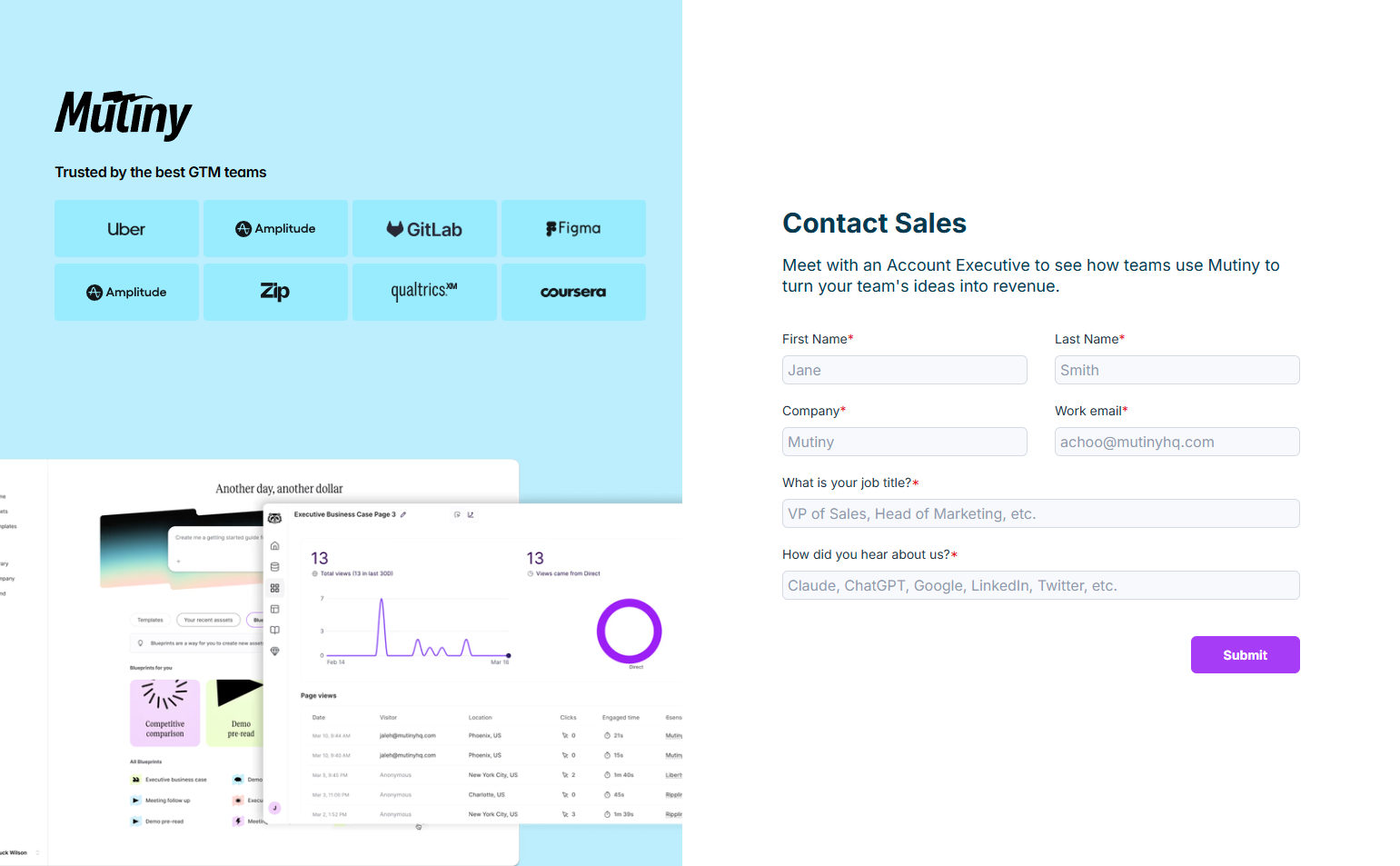Click the Executive business case link
Image resolution: width=1400 pixels, height=866 pixels.
175,780
